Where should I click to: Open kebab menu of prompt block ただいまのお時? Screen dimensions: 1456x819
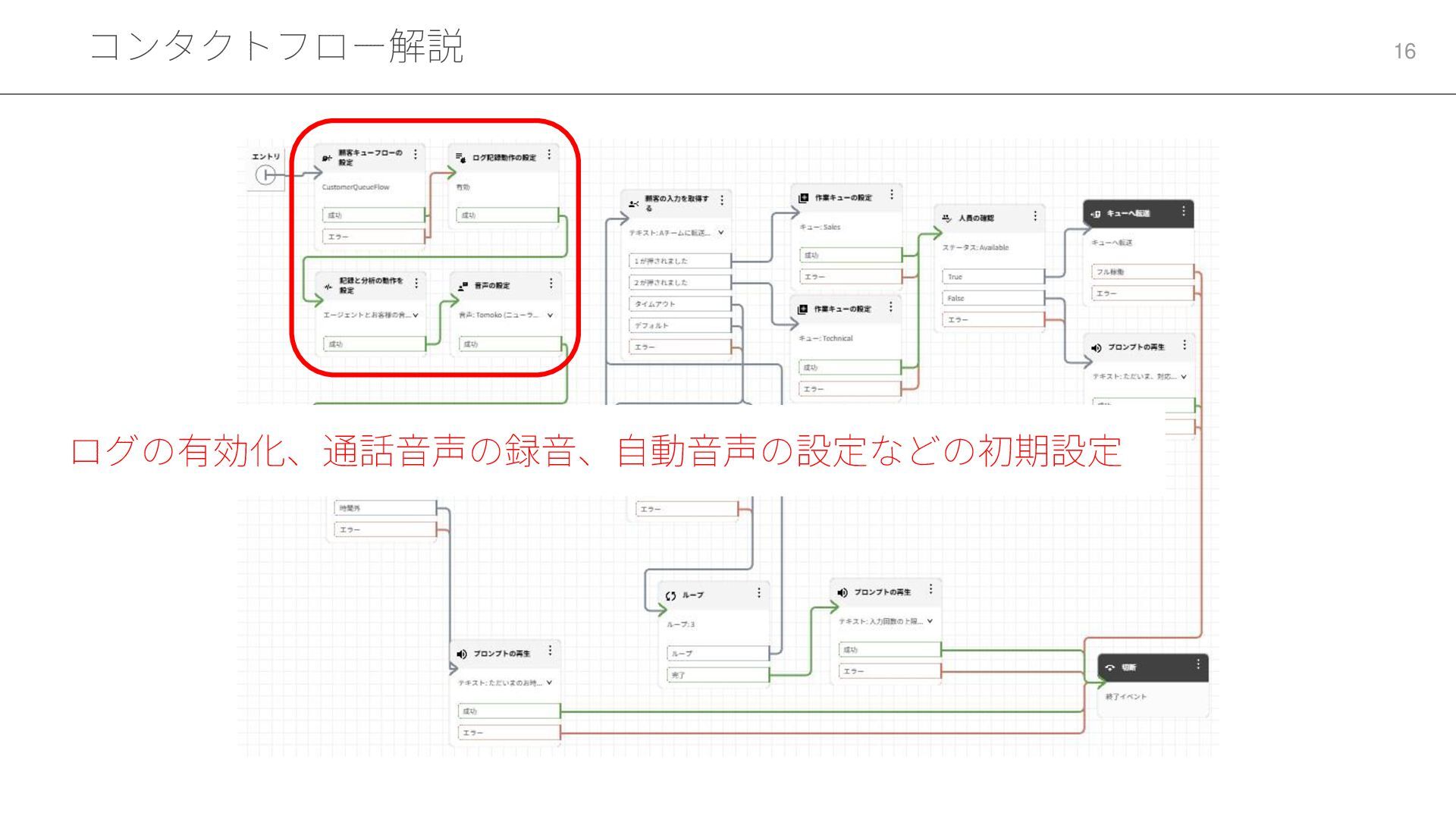(550, 651)
